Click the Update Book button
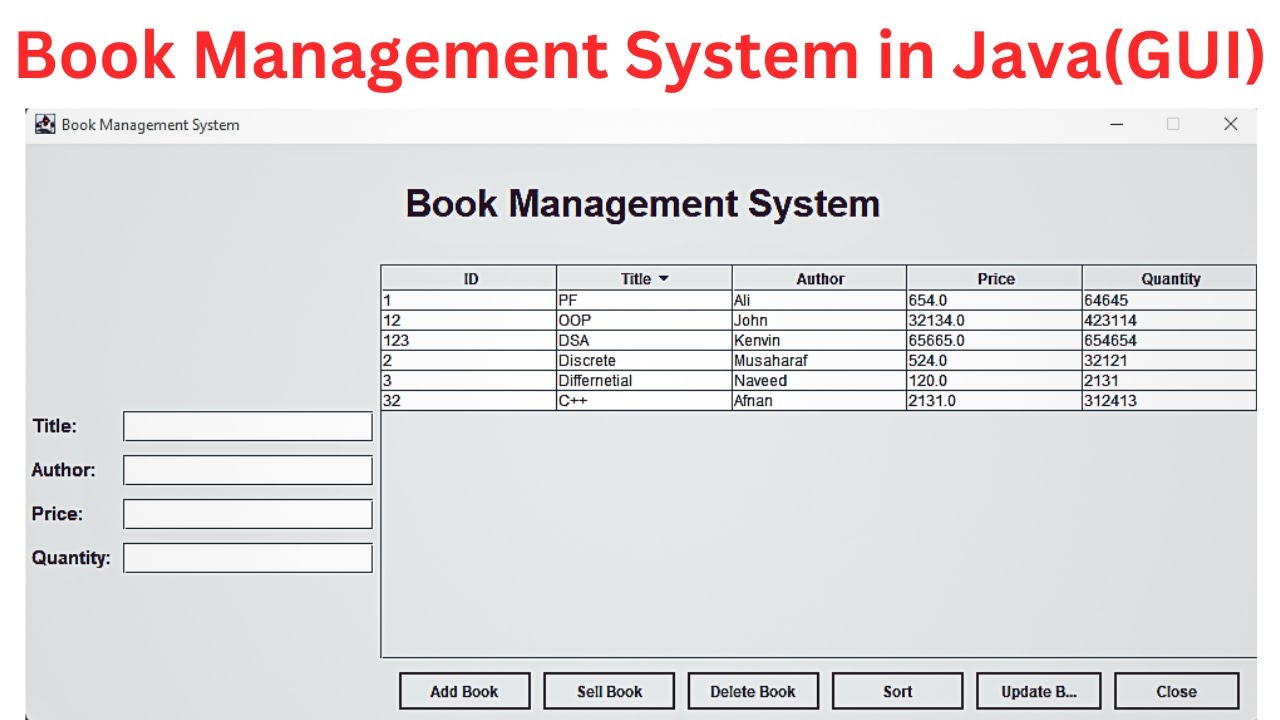Image resolution: width=1280 pixels, height=720 pixels. coord(1039,691)
